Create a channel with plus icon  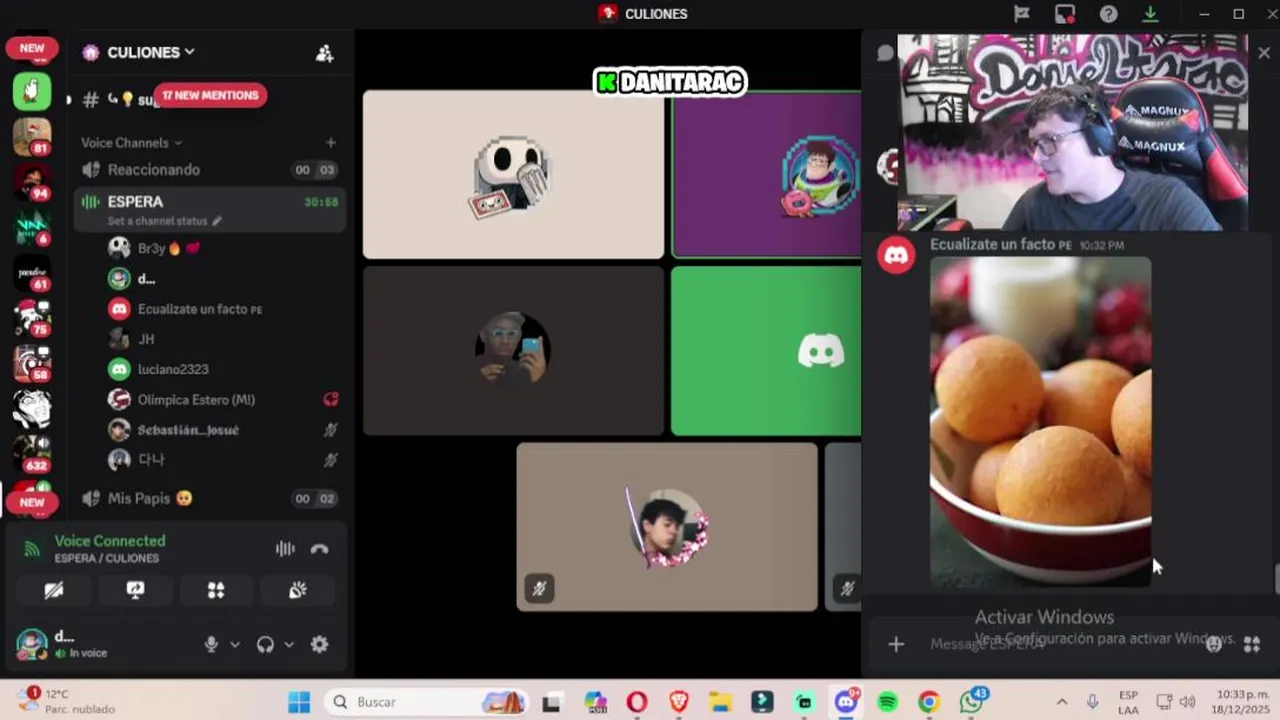(331, 143)
